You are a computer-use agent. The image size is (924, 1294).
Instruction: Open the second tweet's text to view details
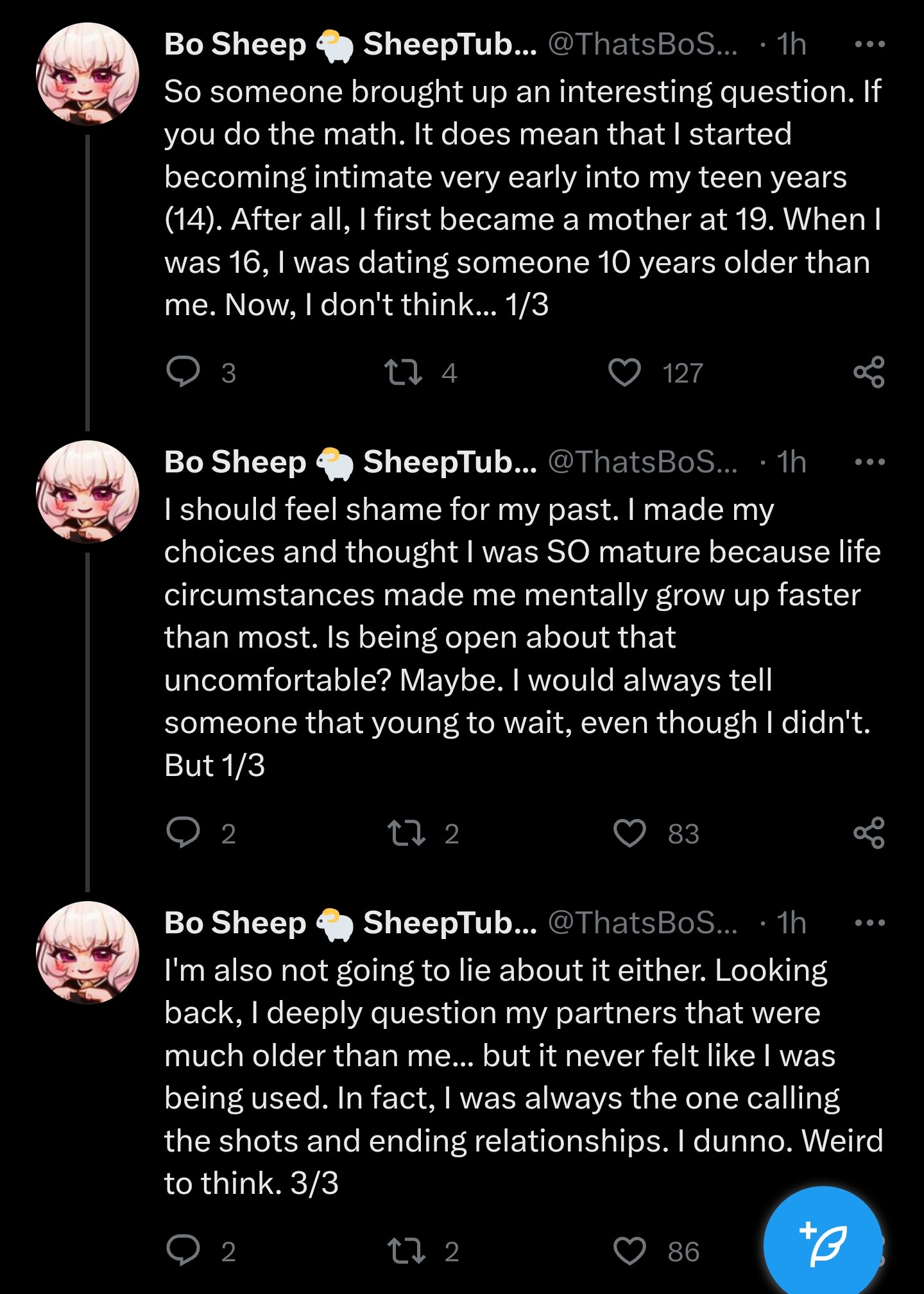[523, 637]
